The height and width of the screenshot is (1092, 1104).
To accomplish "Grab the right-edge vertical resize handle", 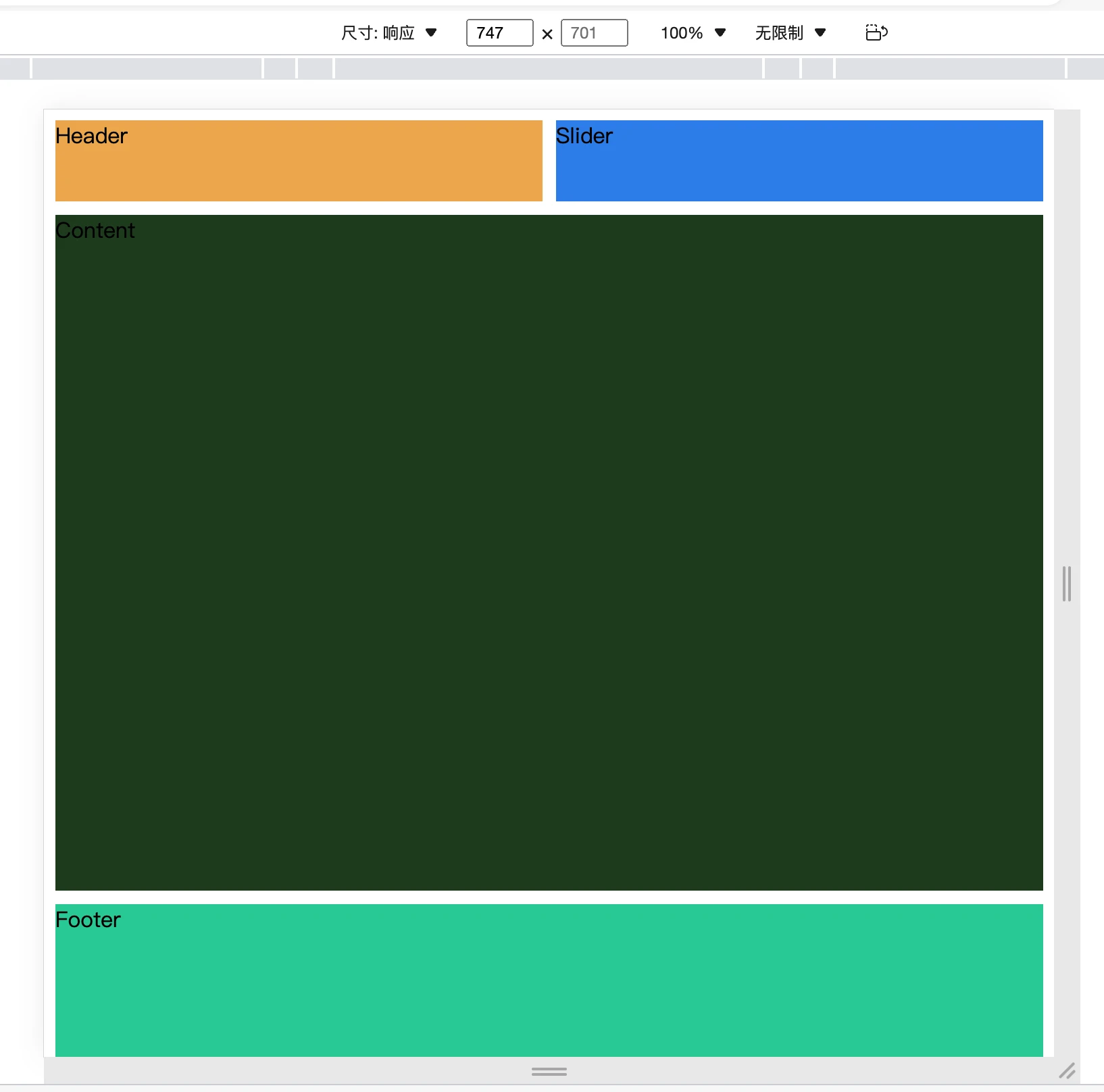I will pyautogui.click(x=1066, y=584).
